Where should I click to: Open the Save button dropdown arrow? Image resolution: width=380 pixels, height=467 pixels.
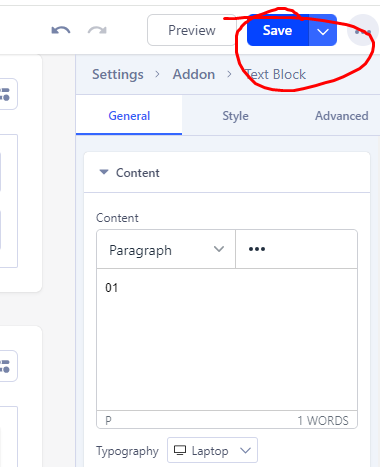coord(323,30)
